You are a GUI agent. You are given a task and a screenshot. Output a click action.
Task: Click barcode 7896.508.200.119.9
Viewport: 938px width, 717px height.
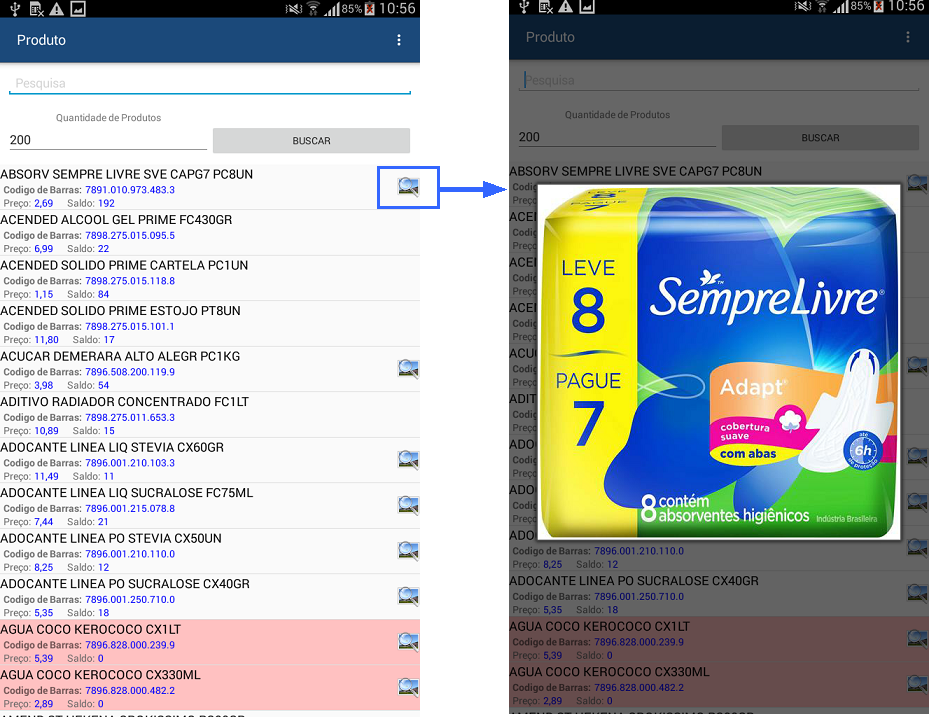[130, 371]
